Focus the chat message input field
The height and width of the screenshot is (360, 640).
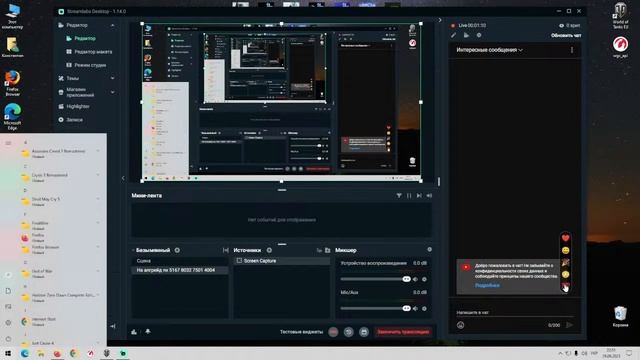coord(514,313)
